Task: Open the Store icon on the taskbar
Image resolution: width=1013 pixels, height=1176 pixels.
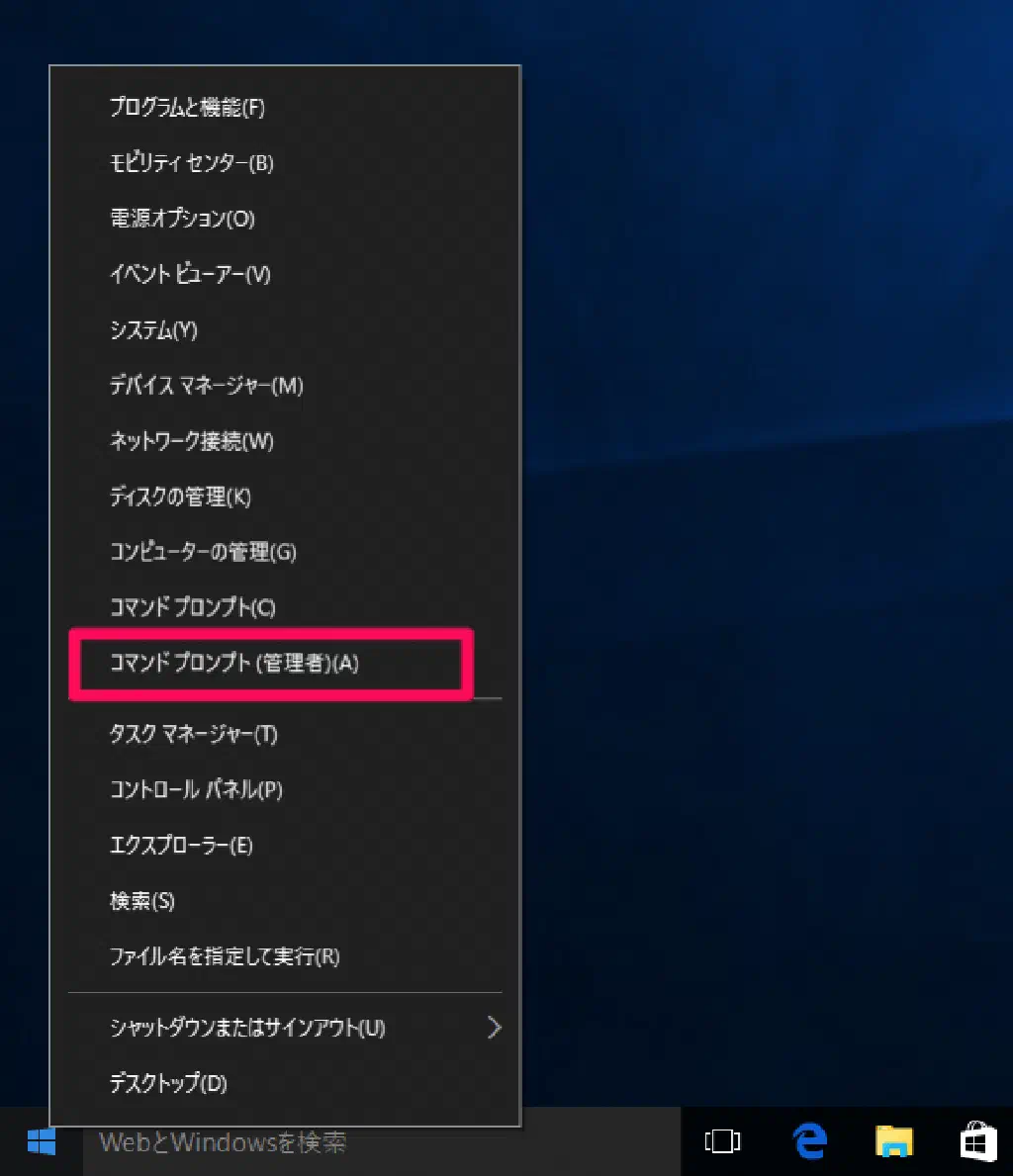Action: tap(978, 1142)
